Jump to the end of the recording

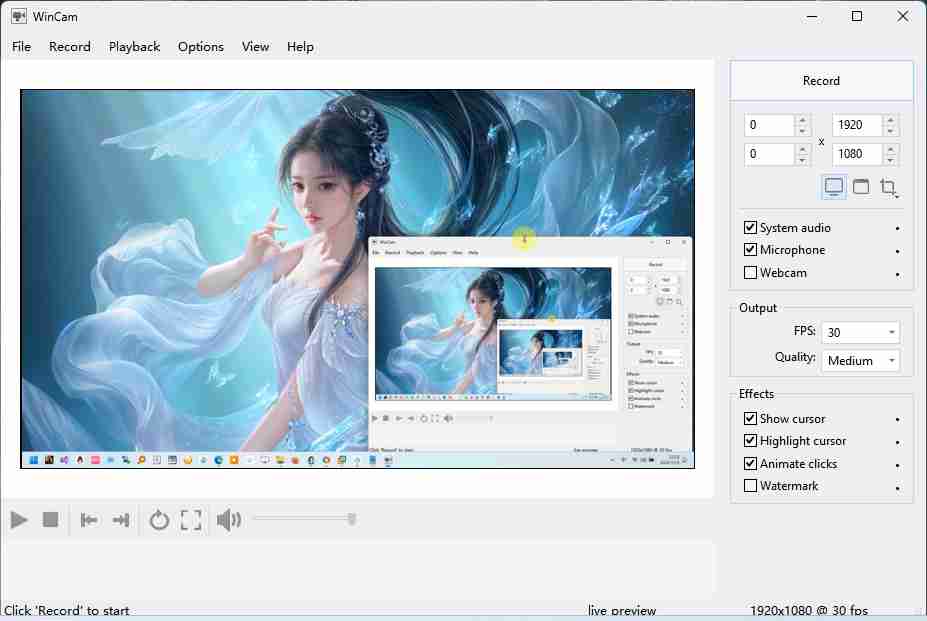(121, 519)
